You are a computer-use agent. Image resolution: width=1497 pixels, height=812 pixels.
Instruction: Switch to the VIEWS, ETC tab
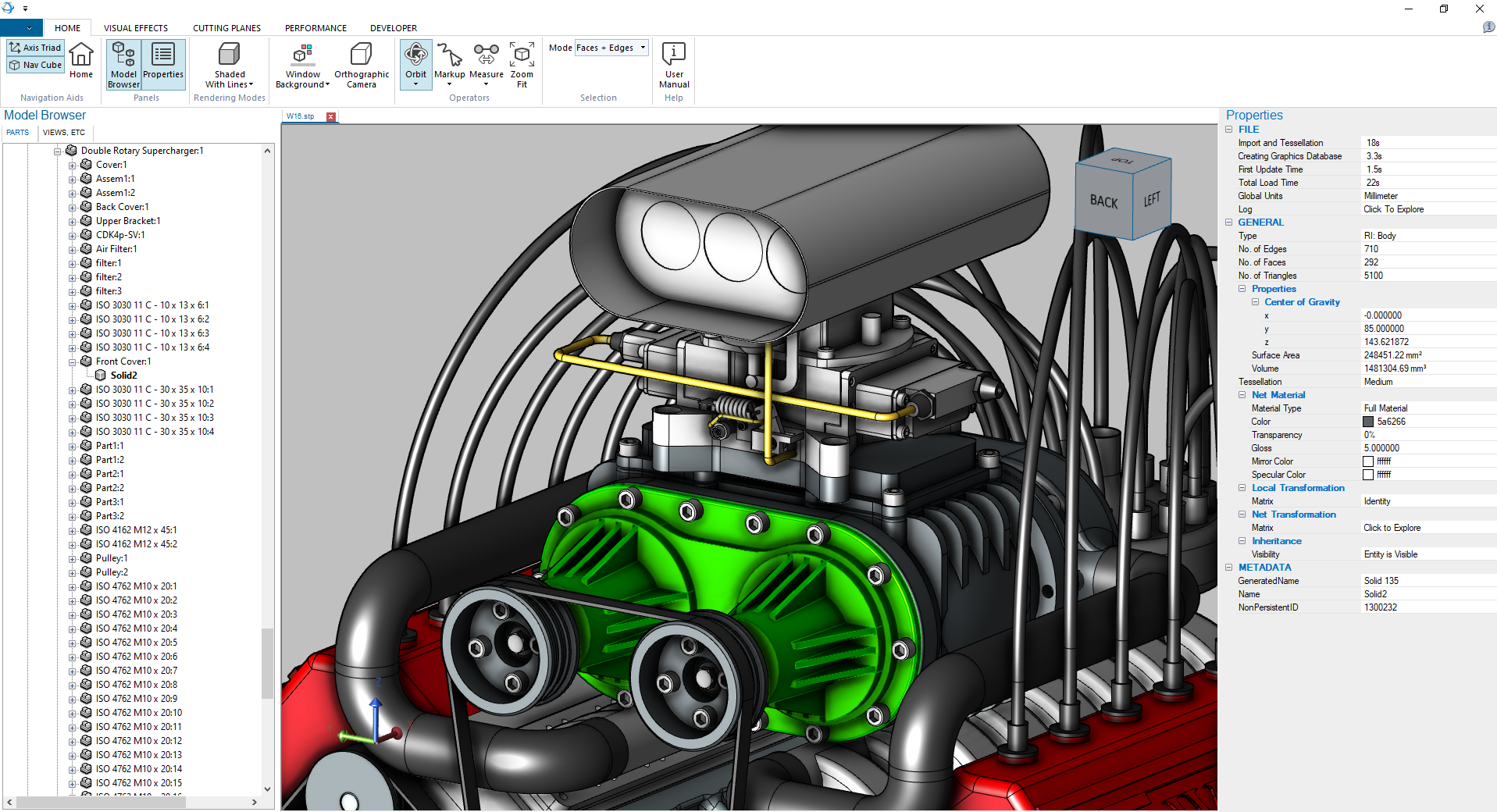tap(64, 133)
